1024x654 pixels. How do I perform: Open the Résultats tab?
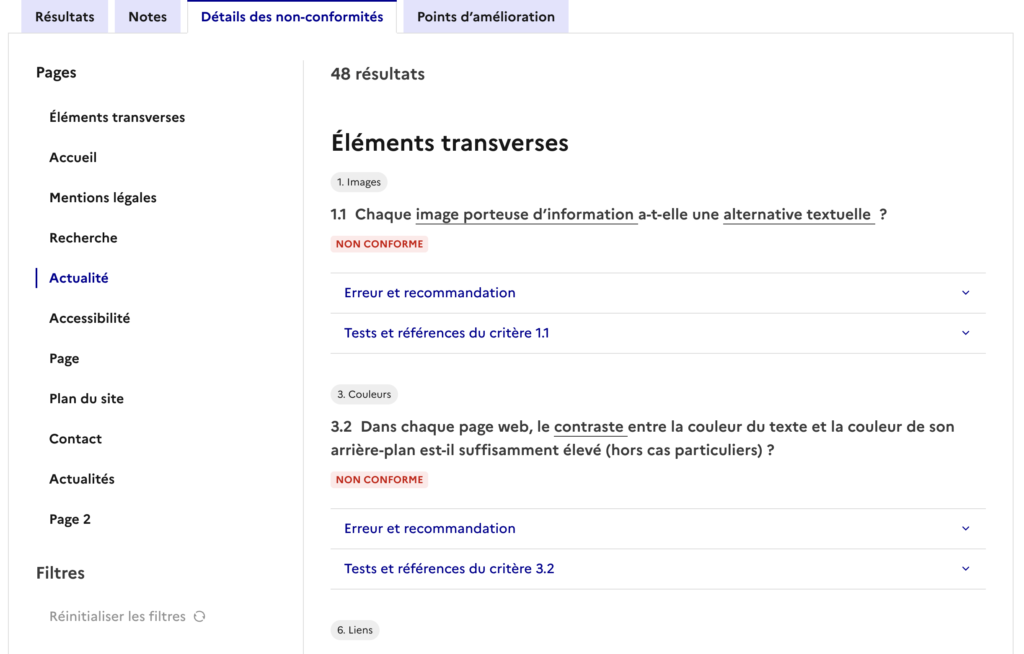pos(65,17)
